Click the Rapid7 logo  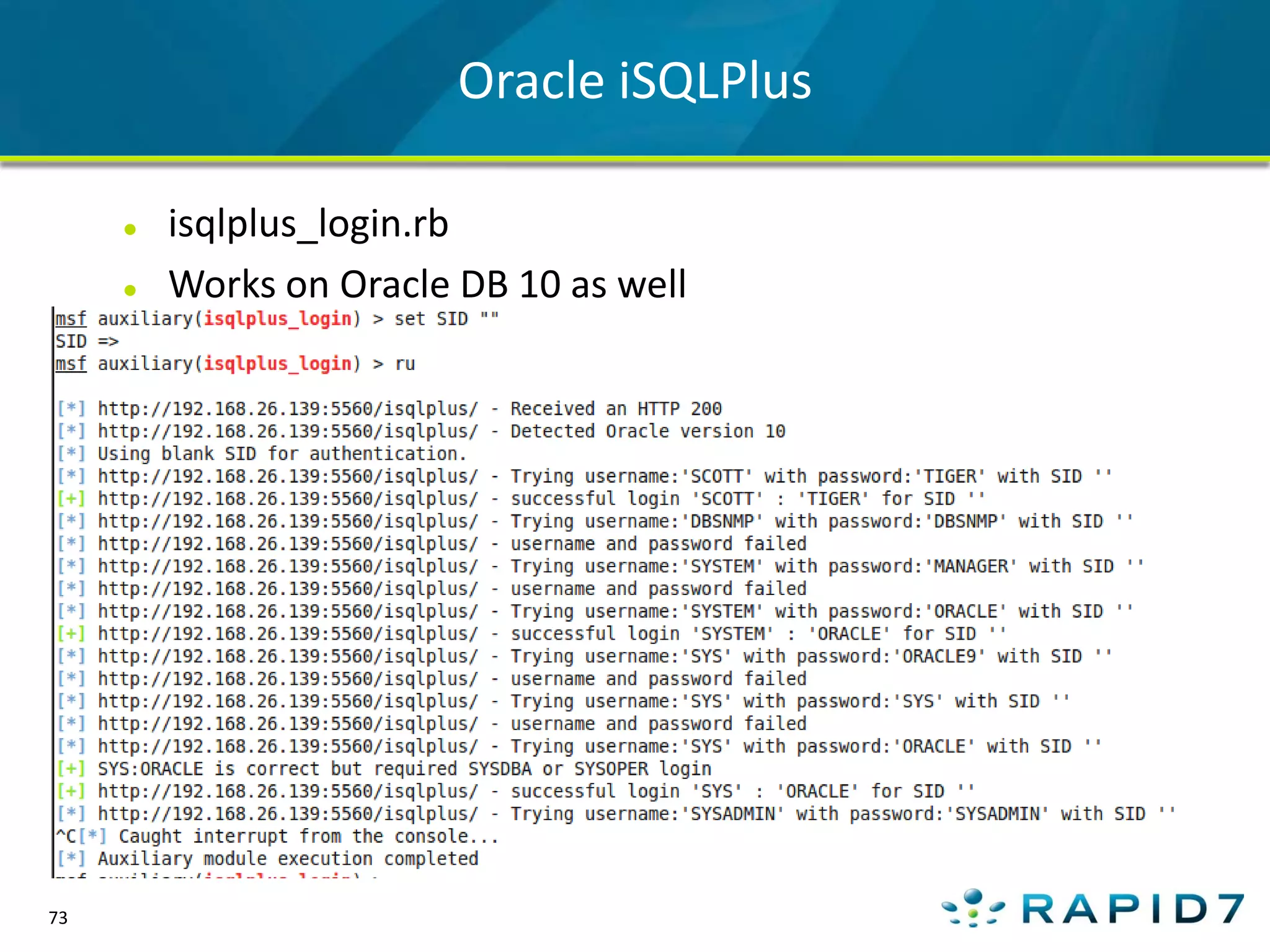pyautogui.click(x=1093, y=908)
